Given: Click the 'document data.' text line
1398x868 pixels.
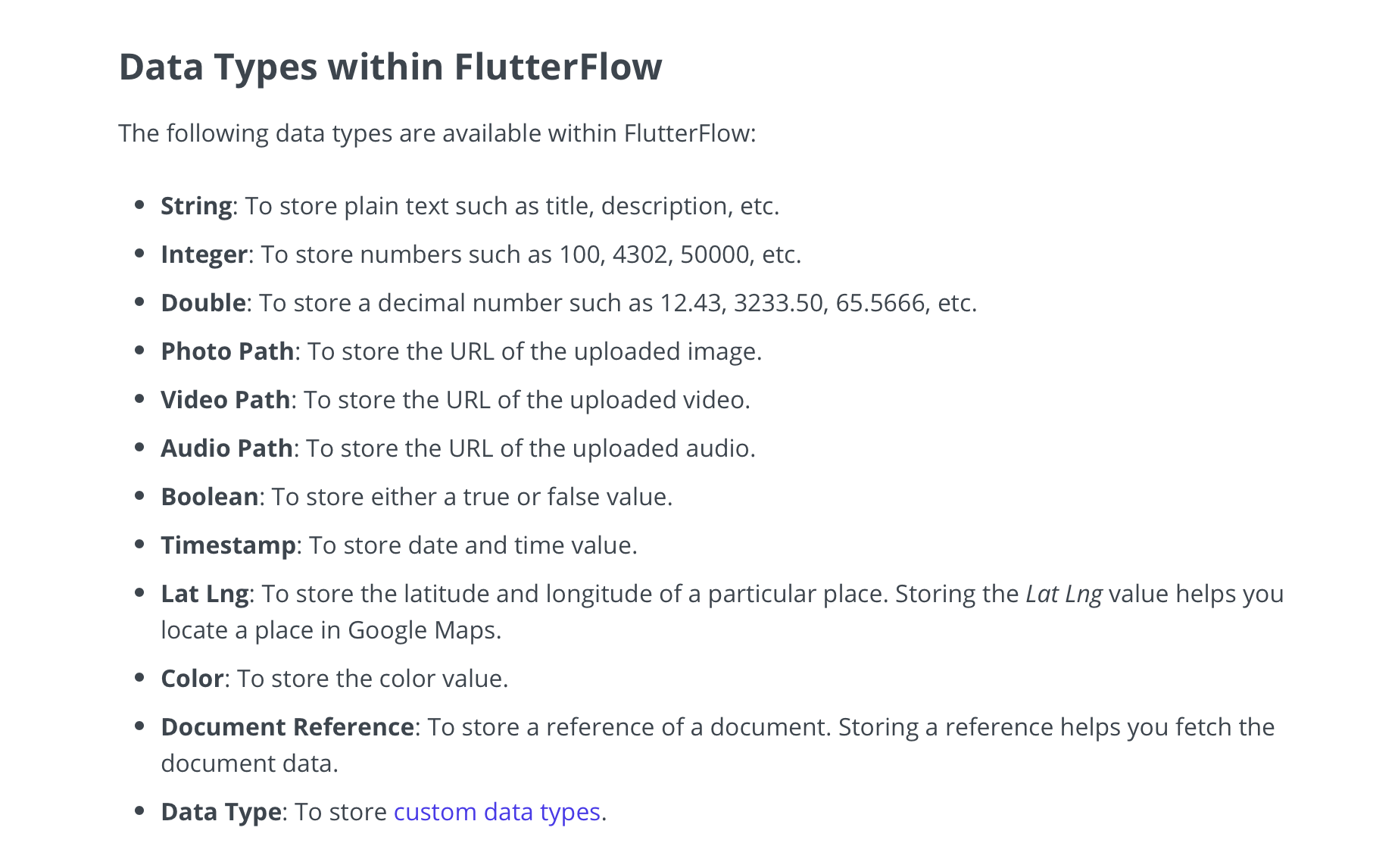Looking at the screenshot, I should (x=249, y=763).
